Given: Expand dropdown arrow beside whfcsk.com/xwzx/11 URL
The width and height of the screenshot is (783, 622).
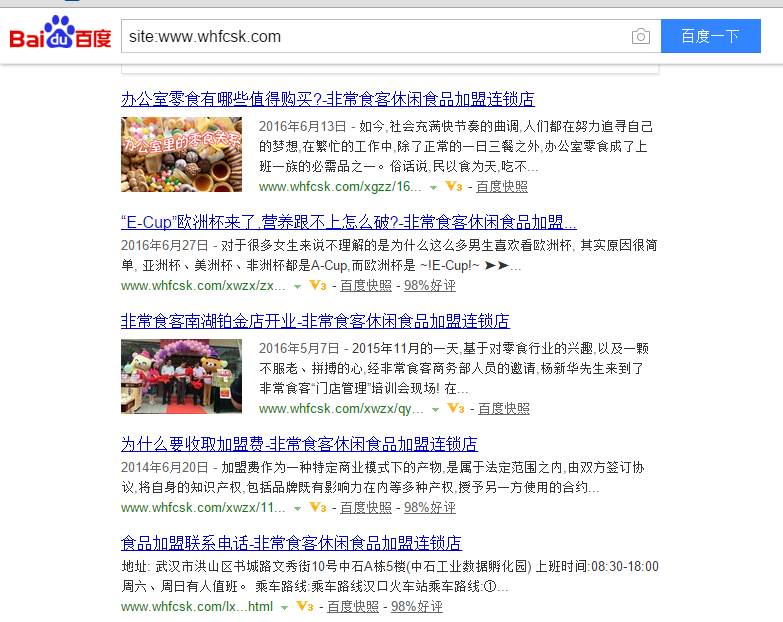Looking at the screenshot, I should pyautogui.click(x=298, y=509).
